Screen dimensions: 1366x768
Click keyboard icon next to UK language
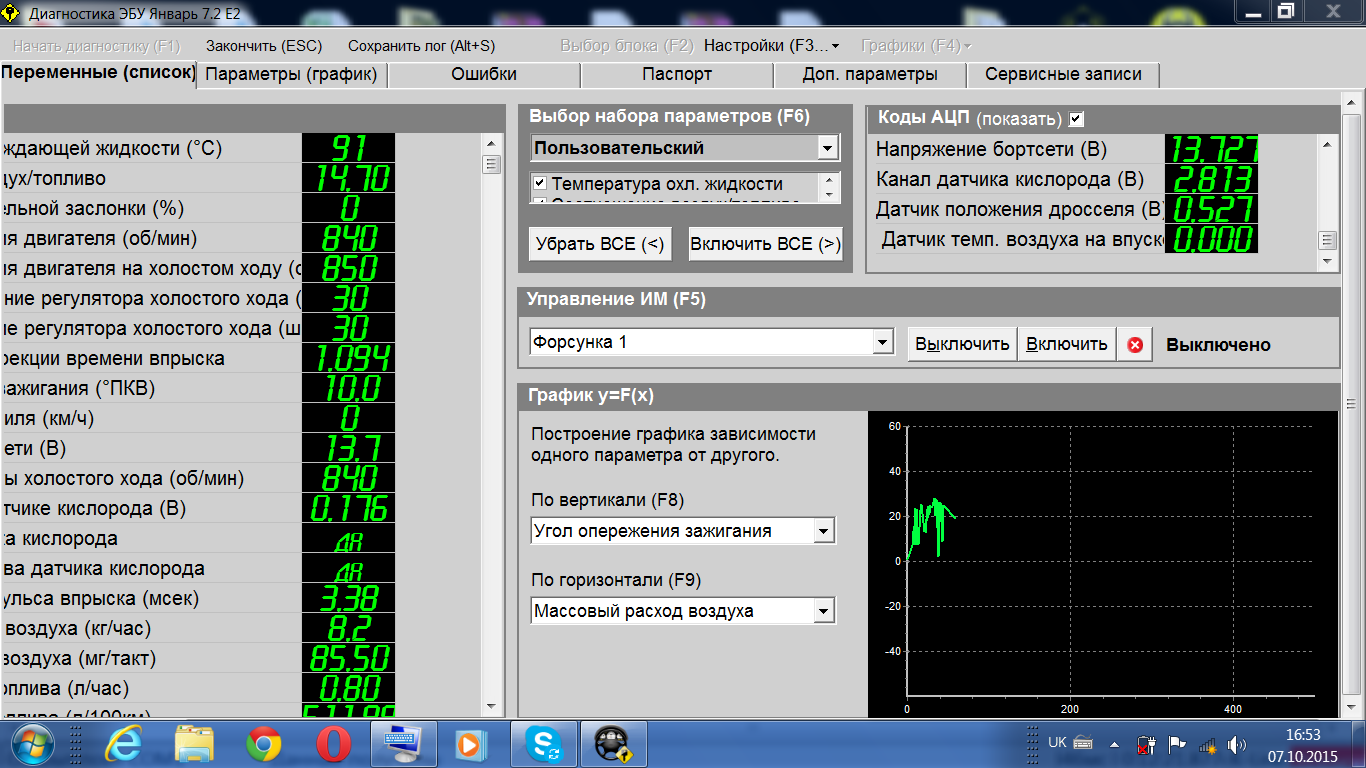pos(1083,743)
